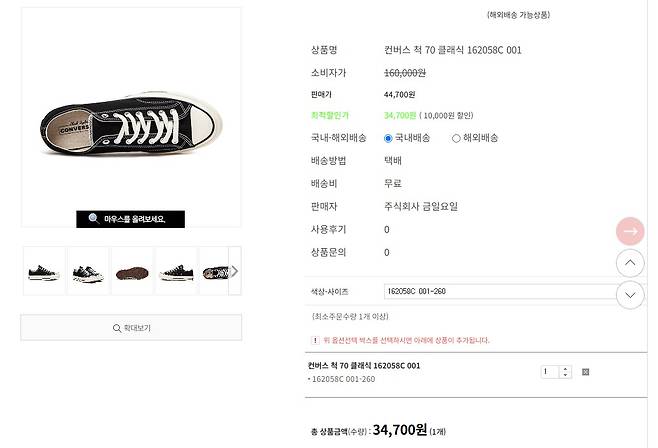Image resolution: width=658 pixels, height=448 pixels.
Task: Increase quantity with the up stepper arrow
Action: click(565, 369)
